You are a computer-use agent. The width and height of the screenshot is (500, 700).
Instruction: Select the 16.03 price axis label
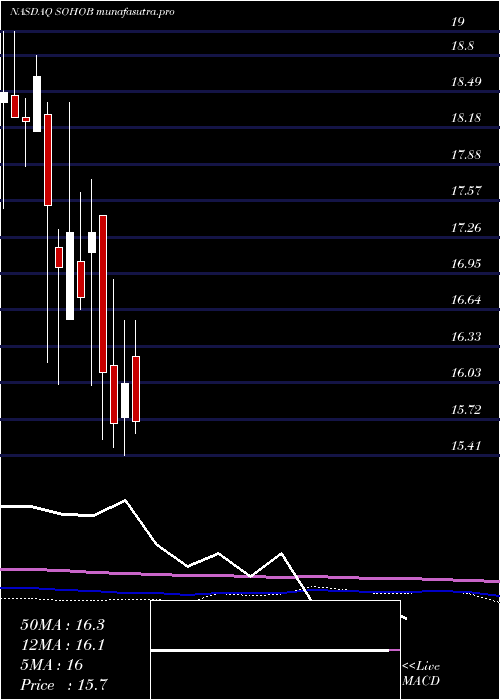[x=466, y=373]
